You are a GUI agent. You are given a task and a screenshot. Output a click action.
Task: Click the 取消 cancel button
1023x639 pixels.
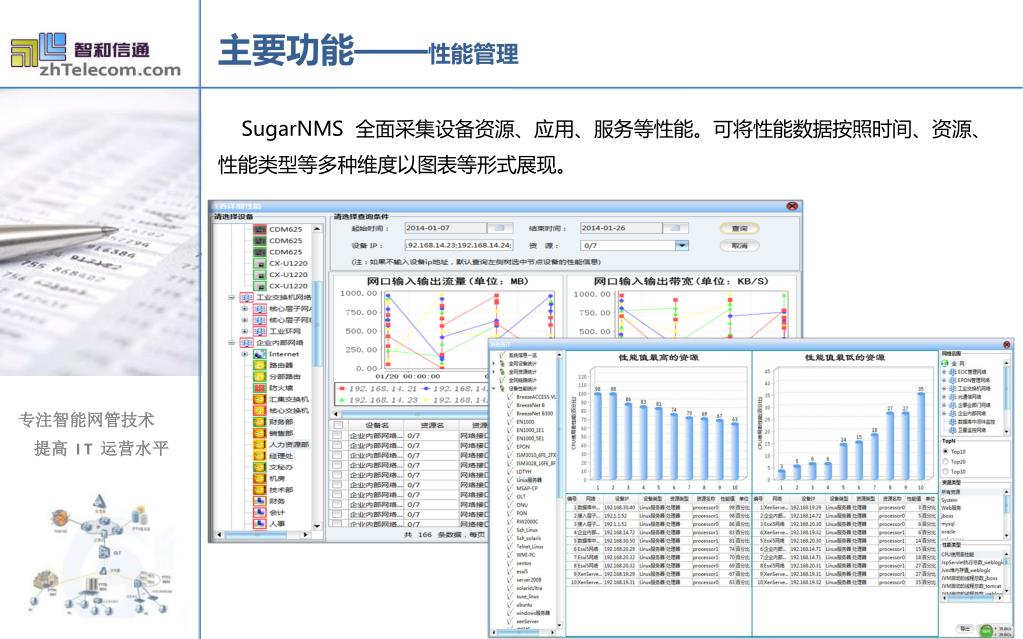pyautogui.click(x=739, y=245)
